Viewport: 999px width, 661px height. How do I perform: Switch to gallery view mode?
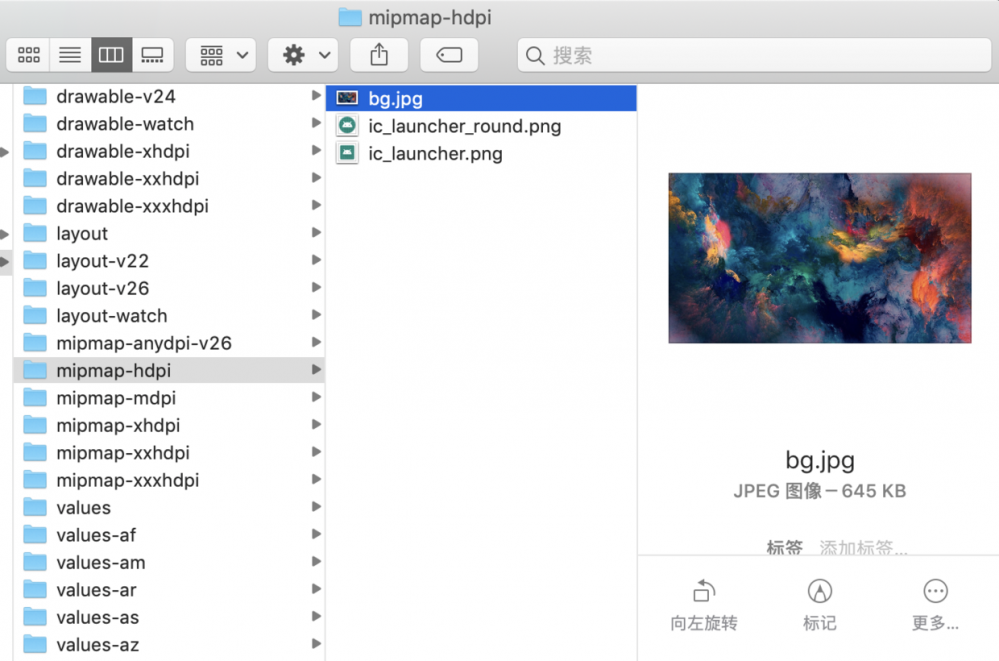(x=152, y=55)
